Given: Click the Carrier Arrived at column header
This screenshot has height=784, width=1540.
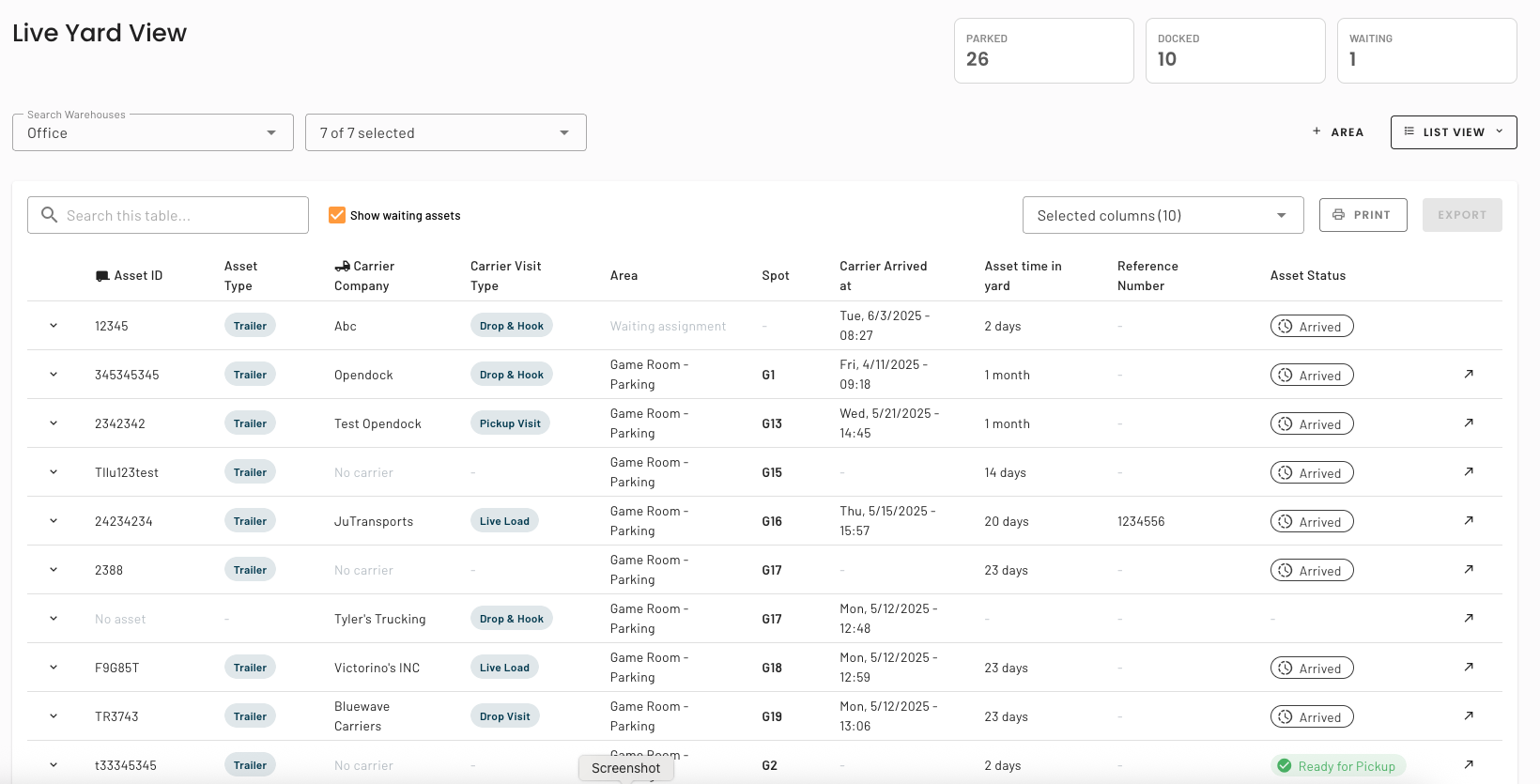Looking at the screenshot, I should [x=883, y=276].
